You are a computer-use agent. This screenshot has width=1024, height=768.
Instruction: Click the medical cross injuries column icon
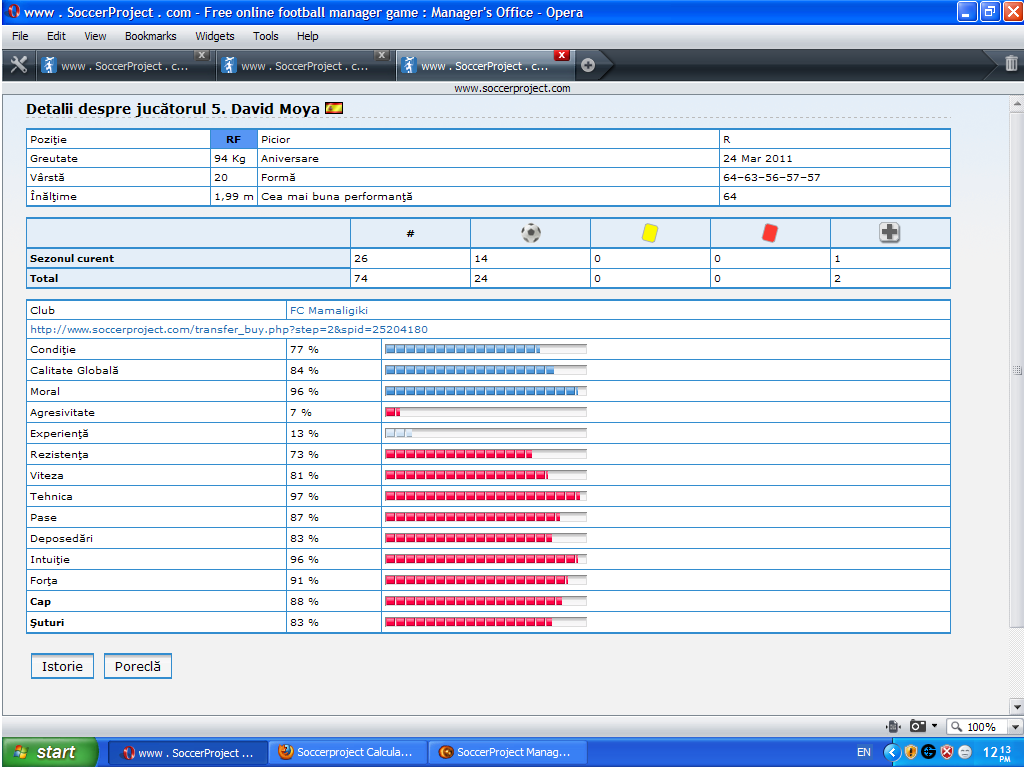pyautogui.click(x=889, y=232)
